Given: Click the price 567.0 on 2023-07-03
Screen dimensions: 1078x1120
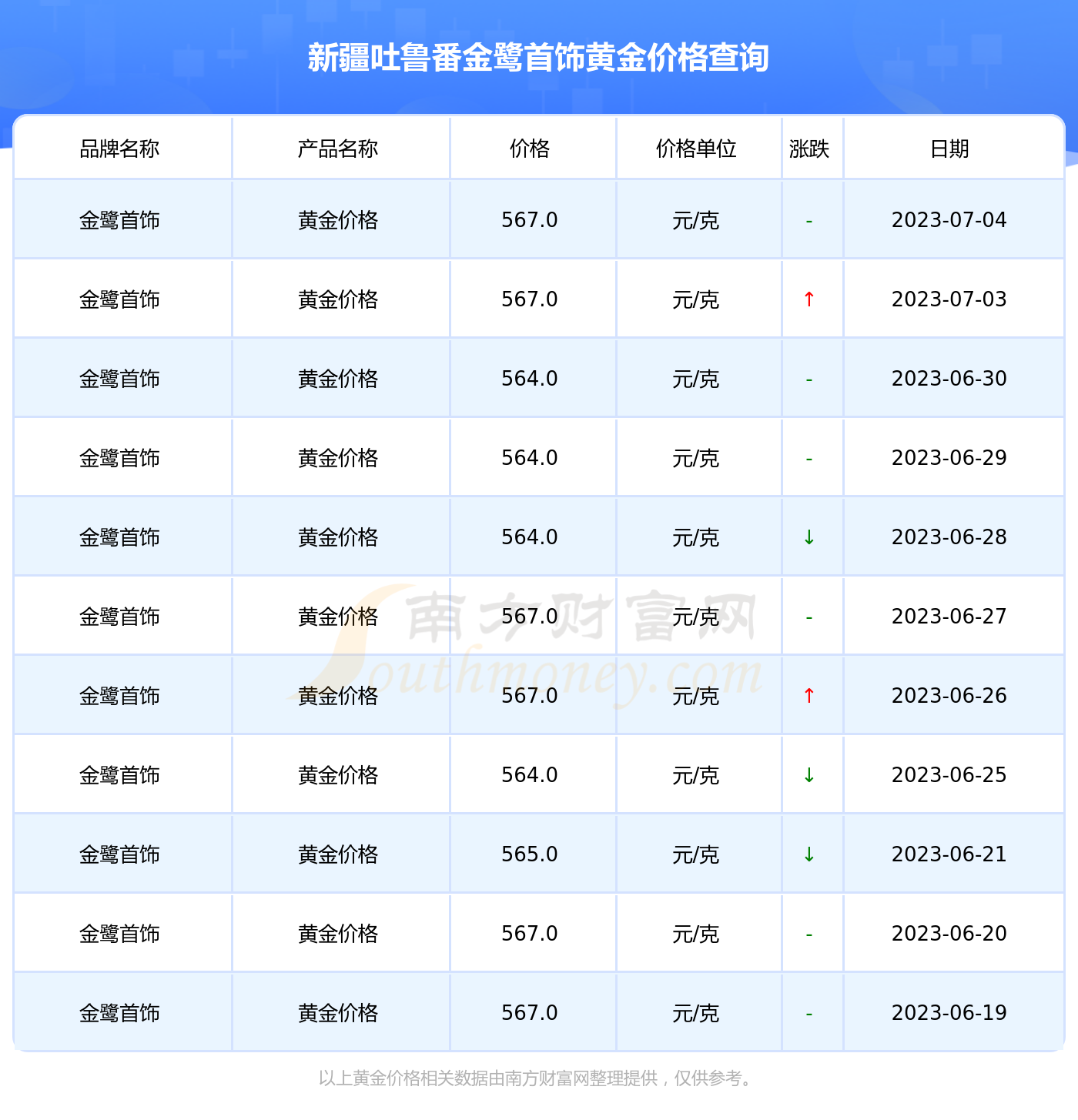Looking at the screenshot, I should 530,299.
